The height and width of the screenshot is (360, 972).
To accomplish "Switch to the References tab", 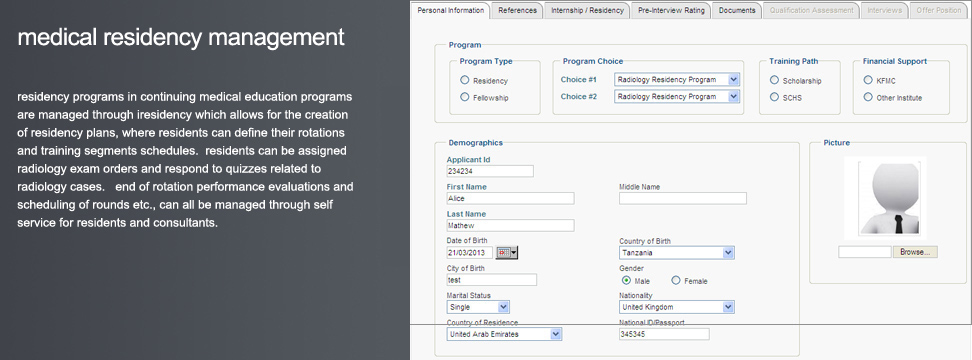I will 518,11.
